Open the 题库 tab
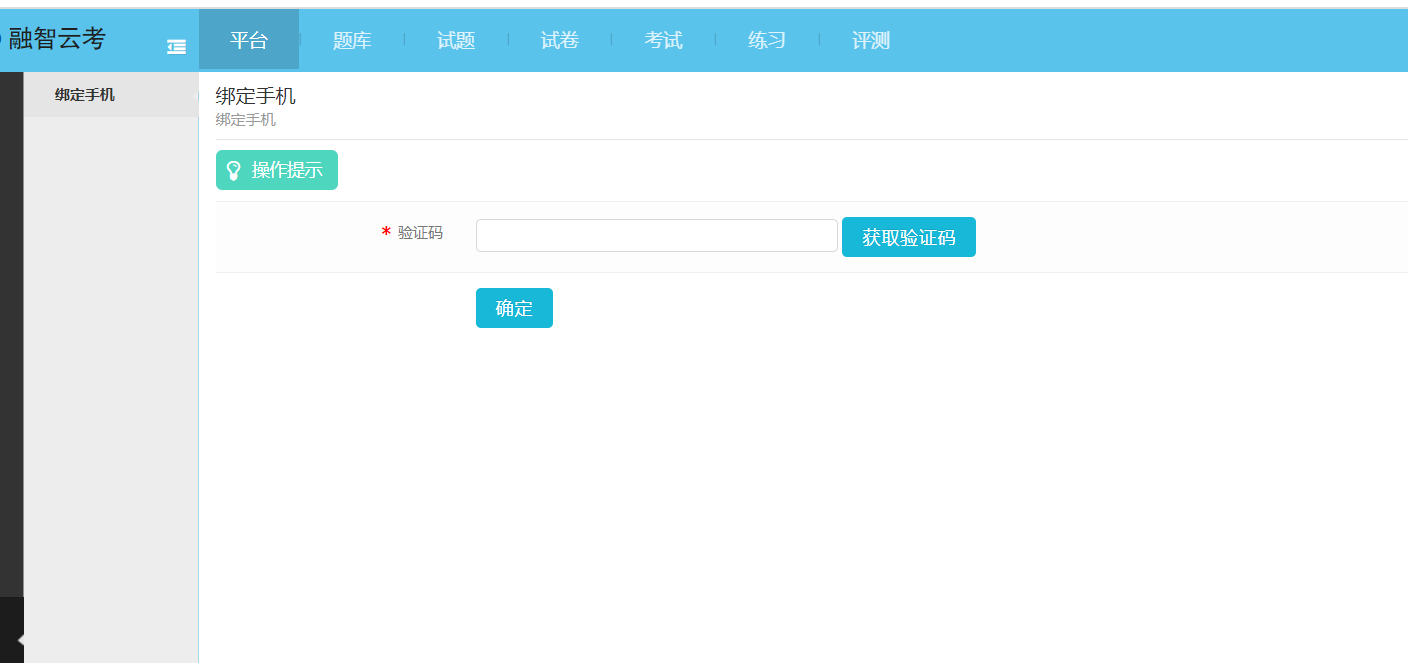The height and width of the screenshot is (663, 1408). pyautogui.click(x=352, y=40)
